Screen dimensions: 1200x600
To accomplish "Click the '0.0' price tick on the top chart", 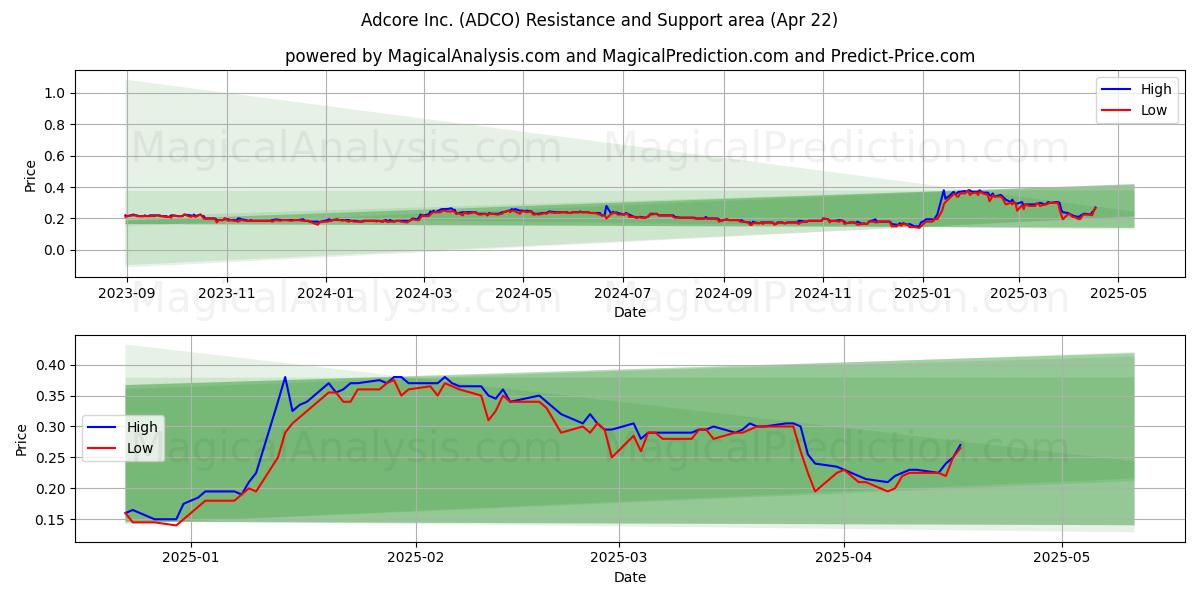I will click(56, 250).
